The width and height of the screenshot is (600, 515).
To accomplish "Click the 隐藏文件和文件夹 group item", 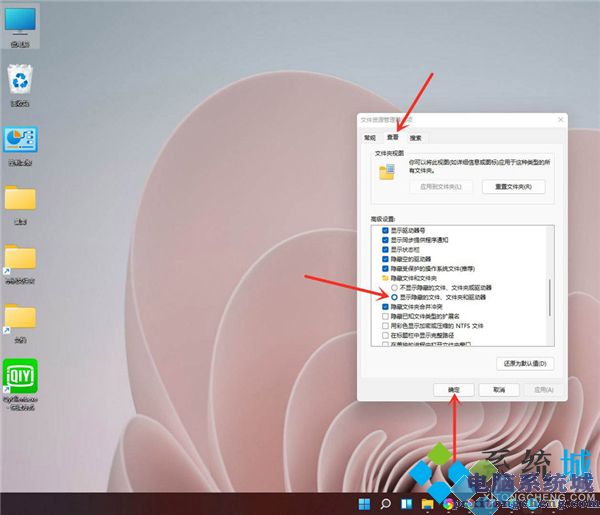I will (x=409, y=278).
